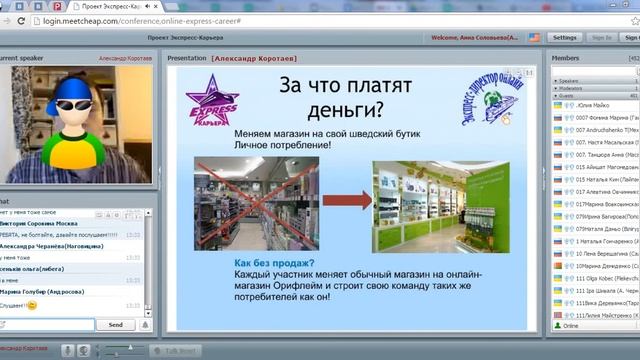Click the flag icon for 111 Olga Kobec

558,278
